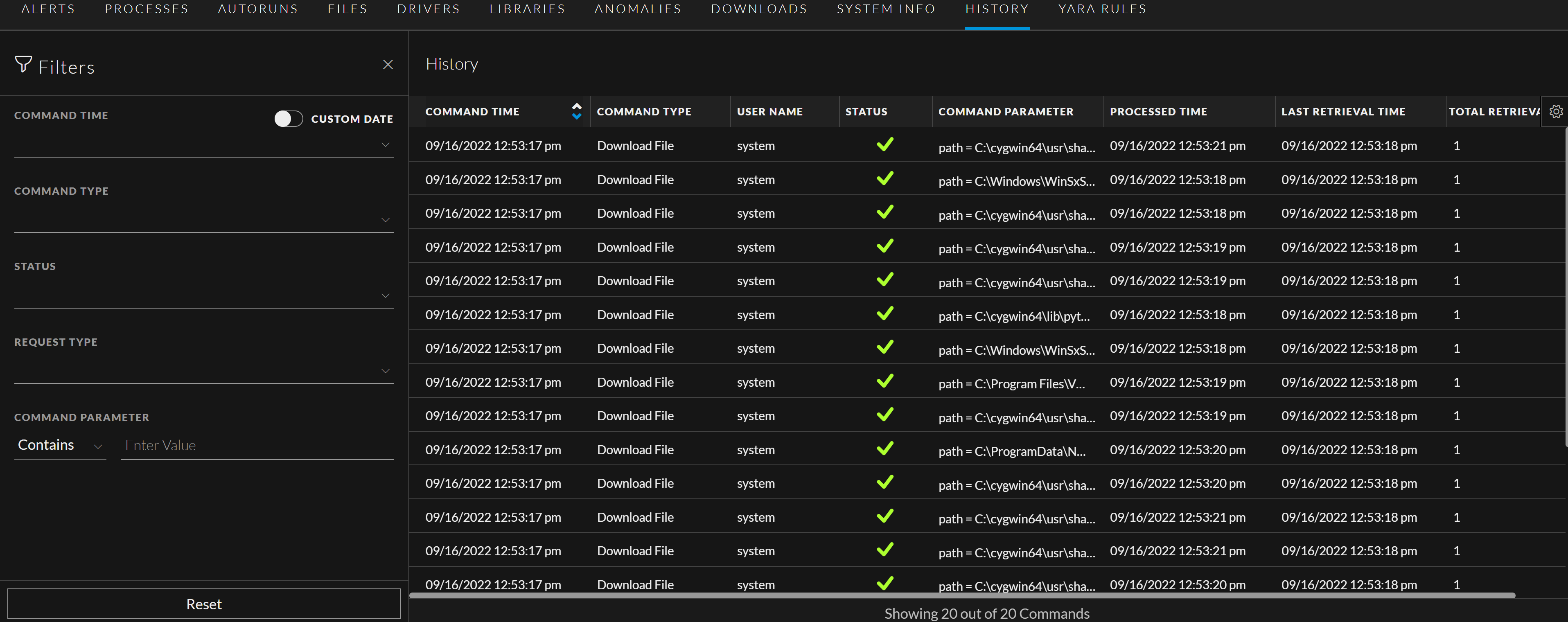Close the Filters panel
Viewport: 1568px width, 622px height.
coord(388,65)
